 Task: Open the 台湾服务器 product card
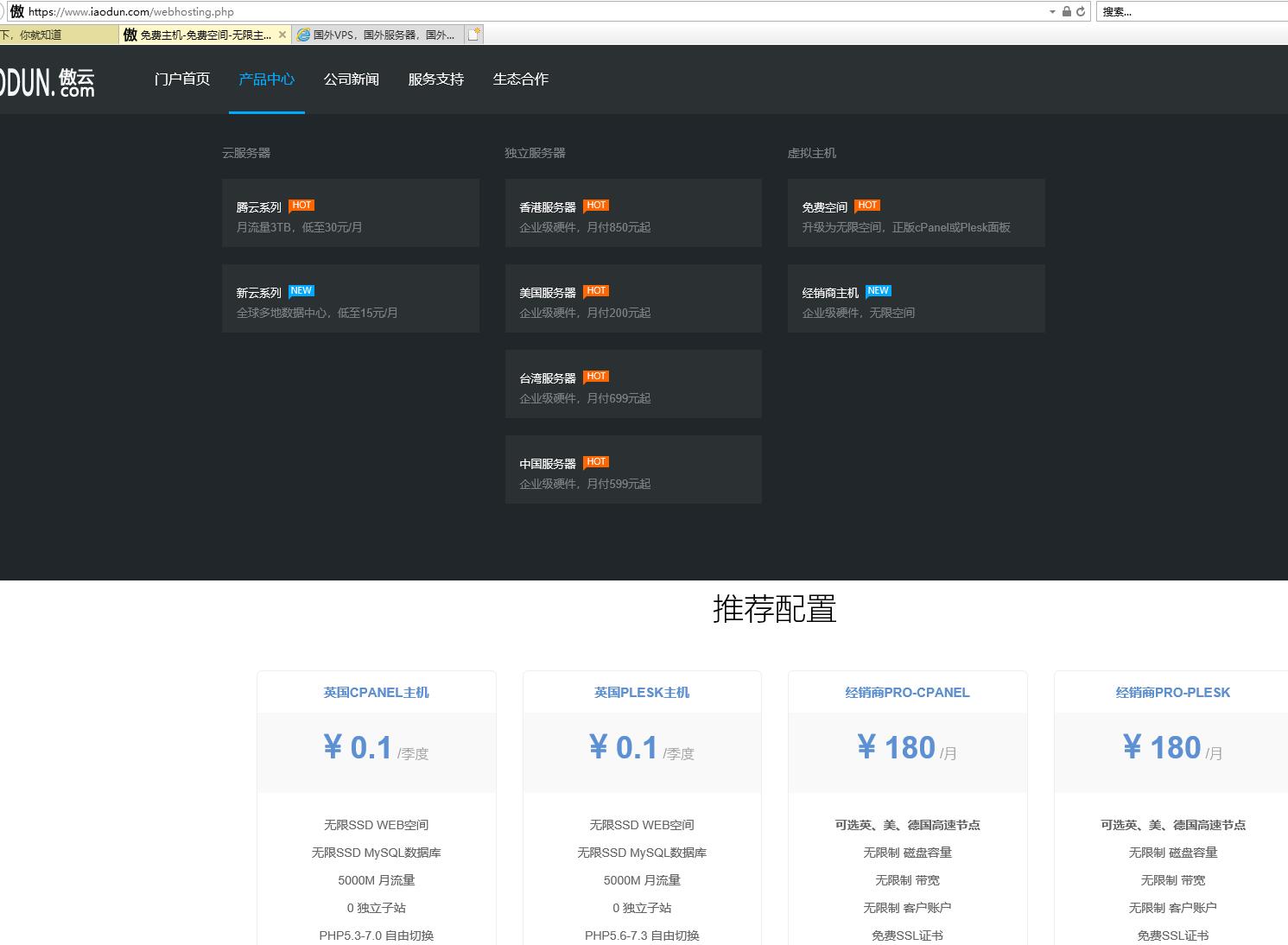point(633,384)
